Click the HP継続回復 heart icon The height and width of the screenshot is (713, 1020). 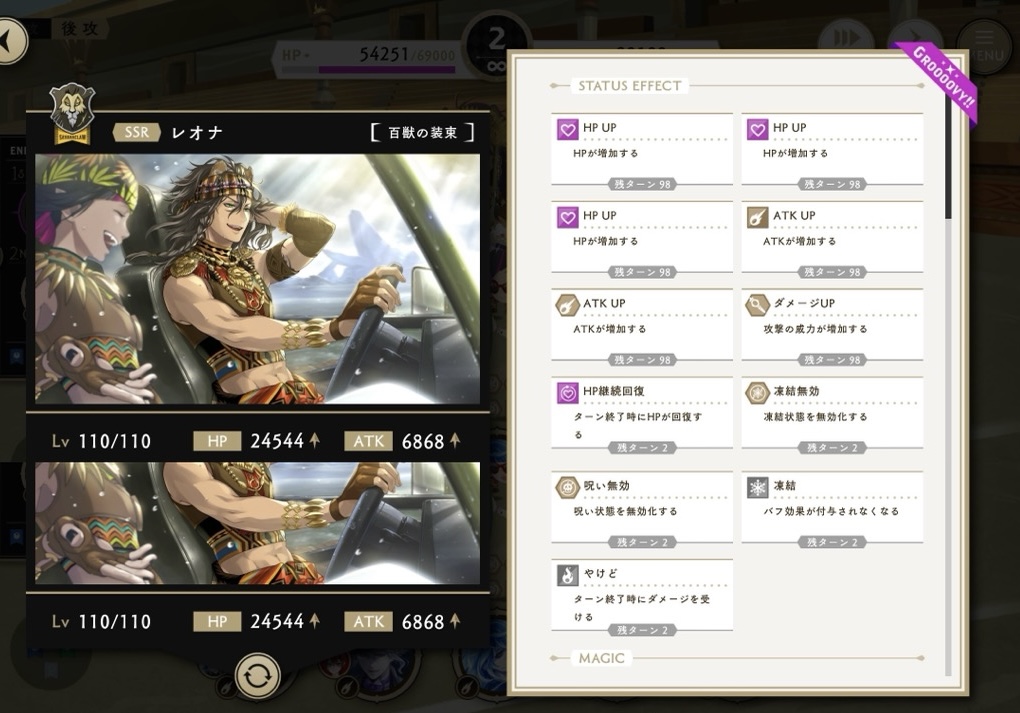pos(567,392)
